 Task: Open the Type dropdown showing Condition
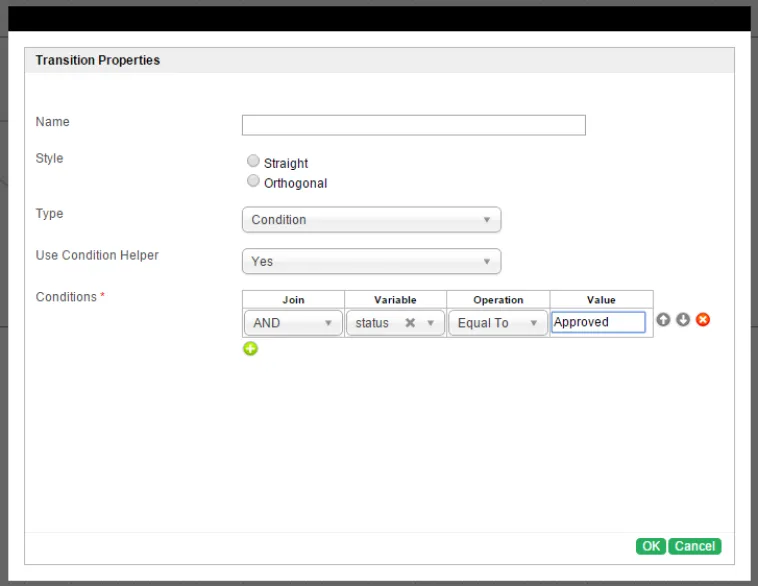371,220
